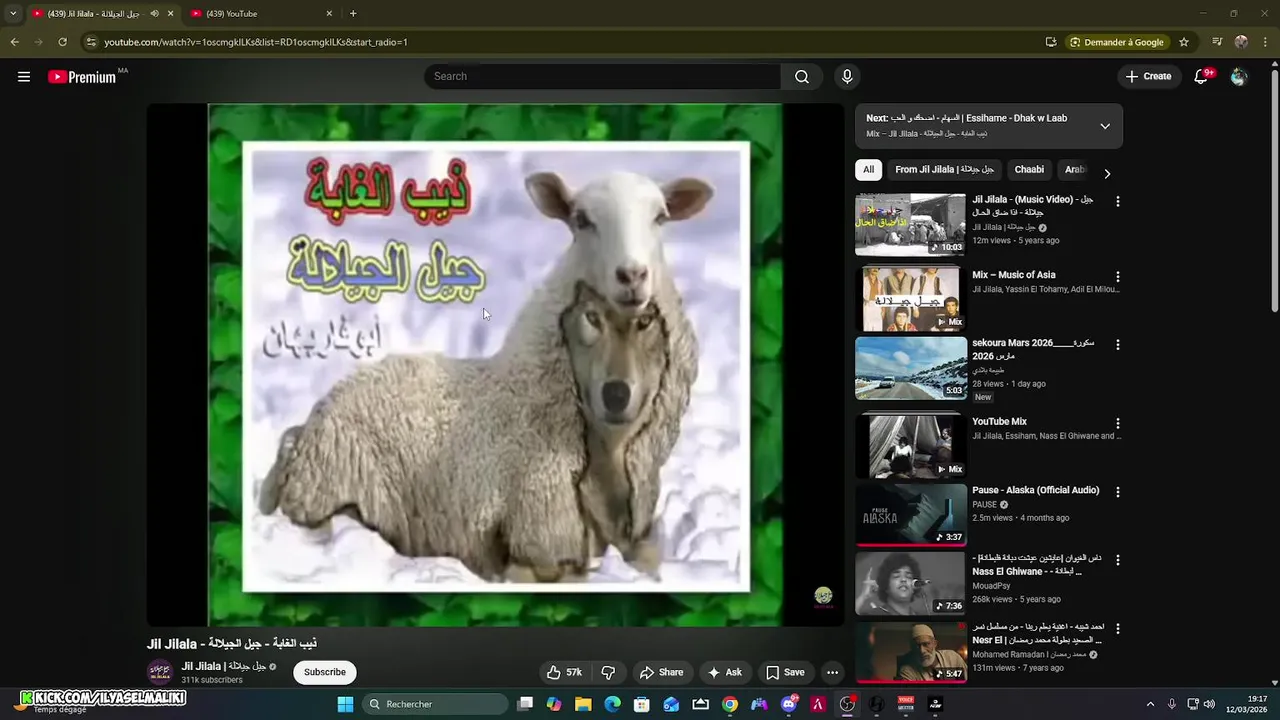Click the search magnifier button
The image size is (1280, 720).
[802, 77]
